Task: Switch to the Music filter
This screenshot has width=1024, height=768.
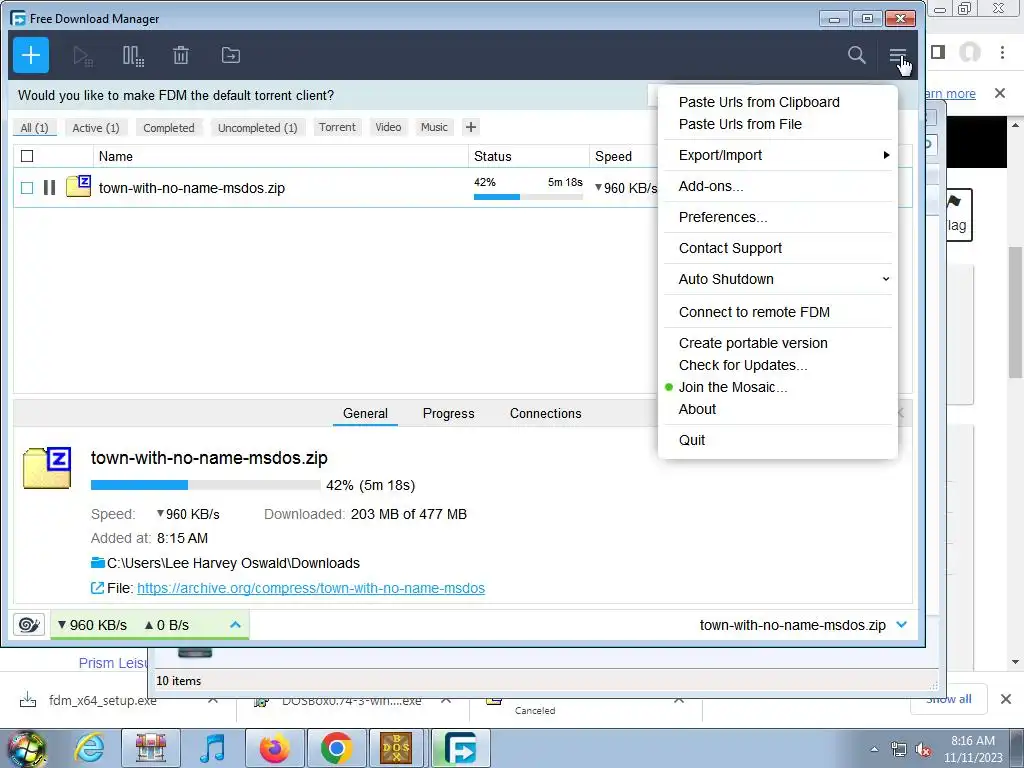Action: pos(434,127)
